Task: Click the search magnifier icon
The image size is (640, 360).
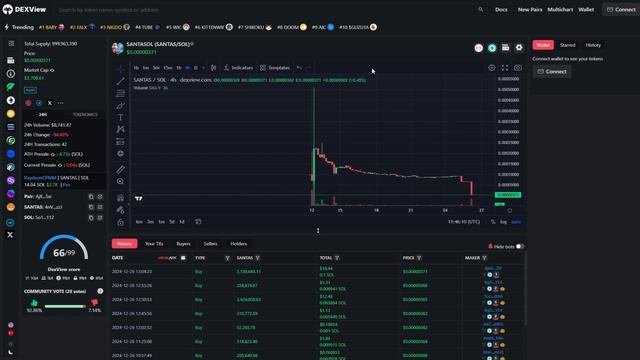Action: click(x=480, y=9)
